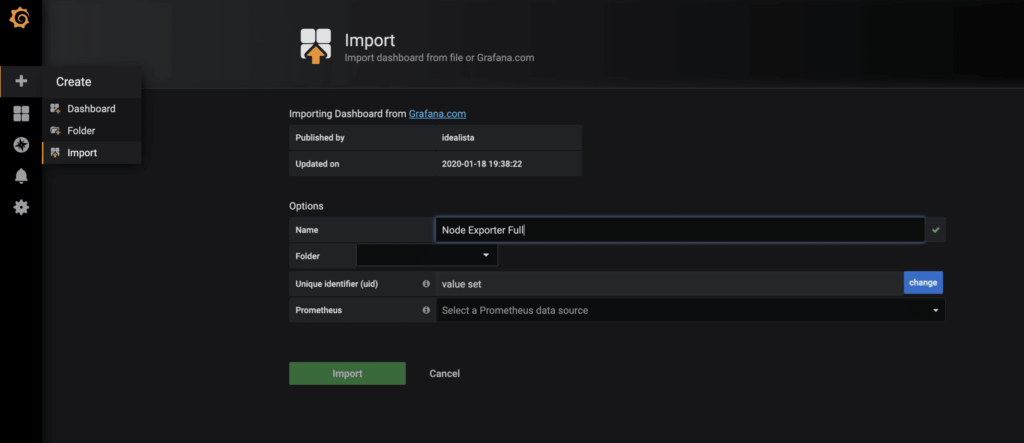This screenshot has width=1024, height=443.
Task: Open the Alerting bell icon
Action: click(21, 176)
